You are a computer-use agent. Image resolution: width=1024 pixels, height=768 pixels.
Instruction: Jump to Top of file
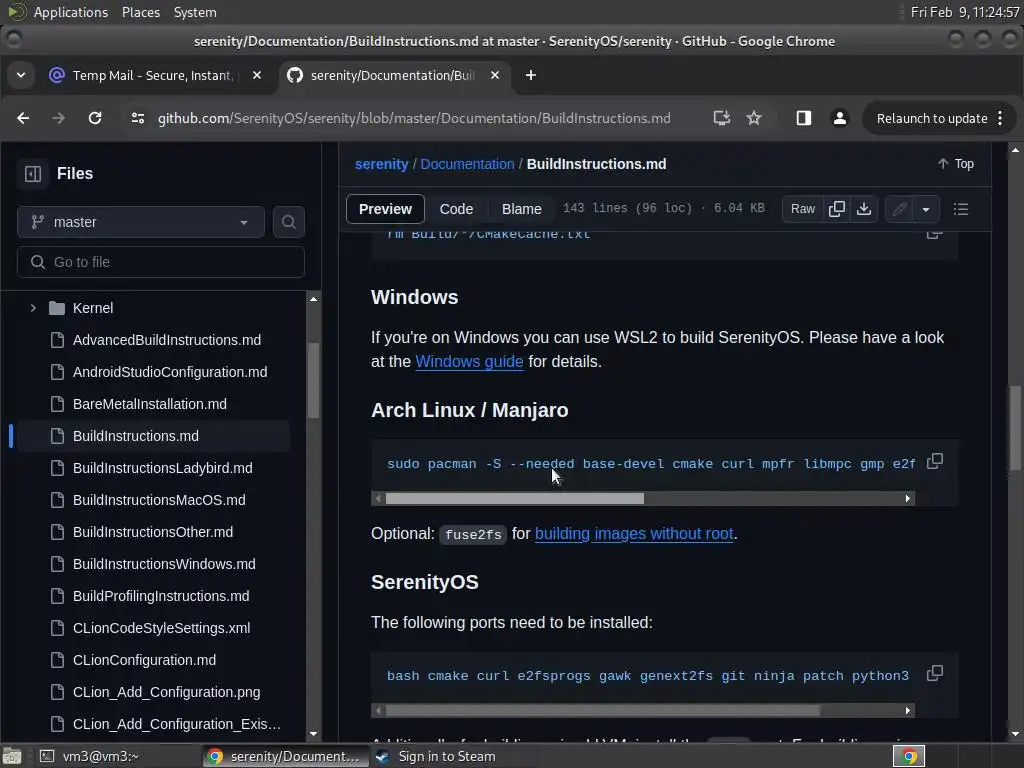tap(955, 164)
